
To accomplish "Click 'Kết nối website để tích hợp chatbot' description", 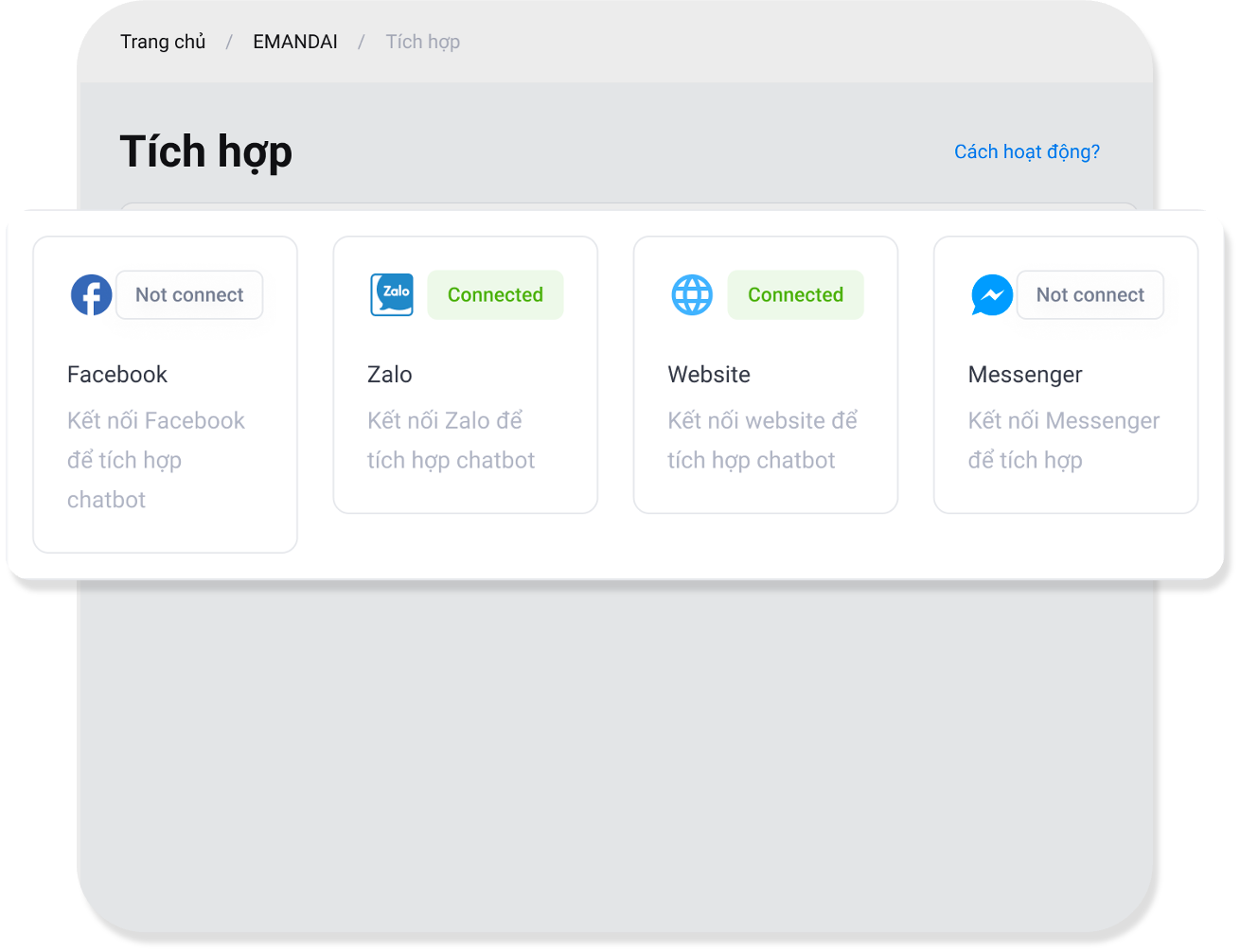I will coord(762,440).
